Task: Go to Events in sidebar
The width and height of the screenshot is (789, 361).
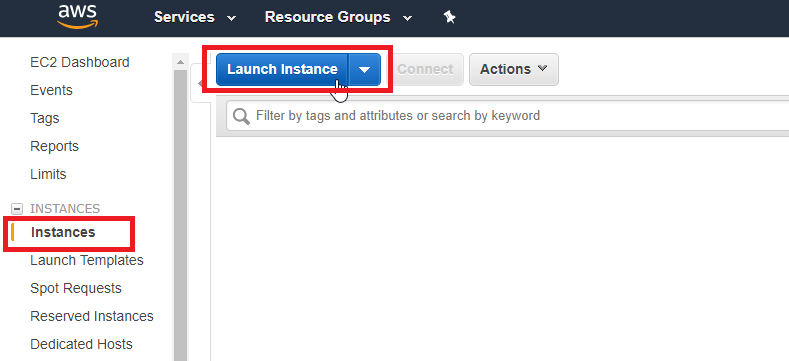Action: coord(51,91)
